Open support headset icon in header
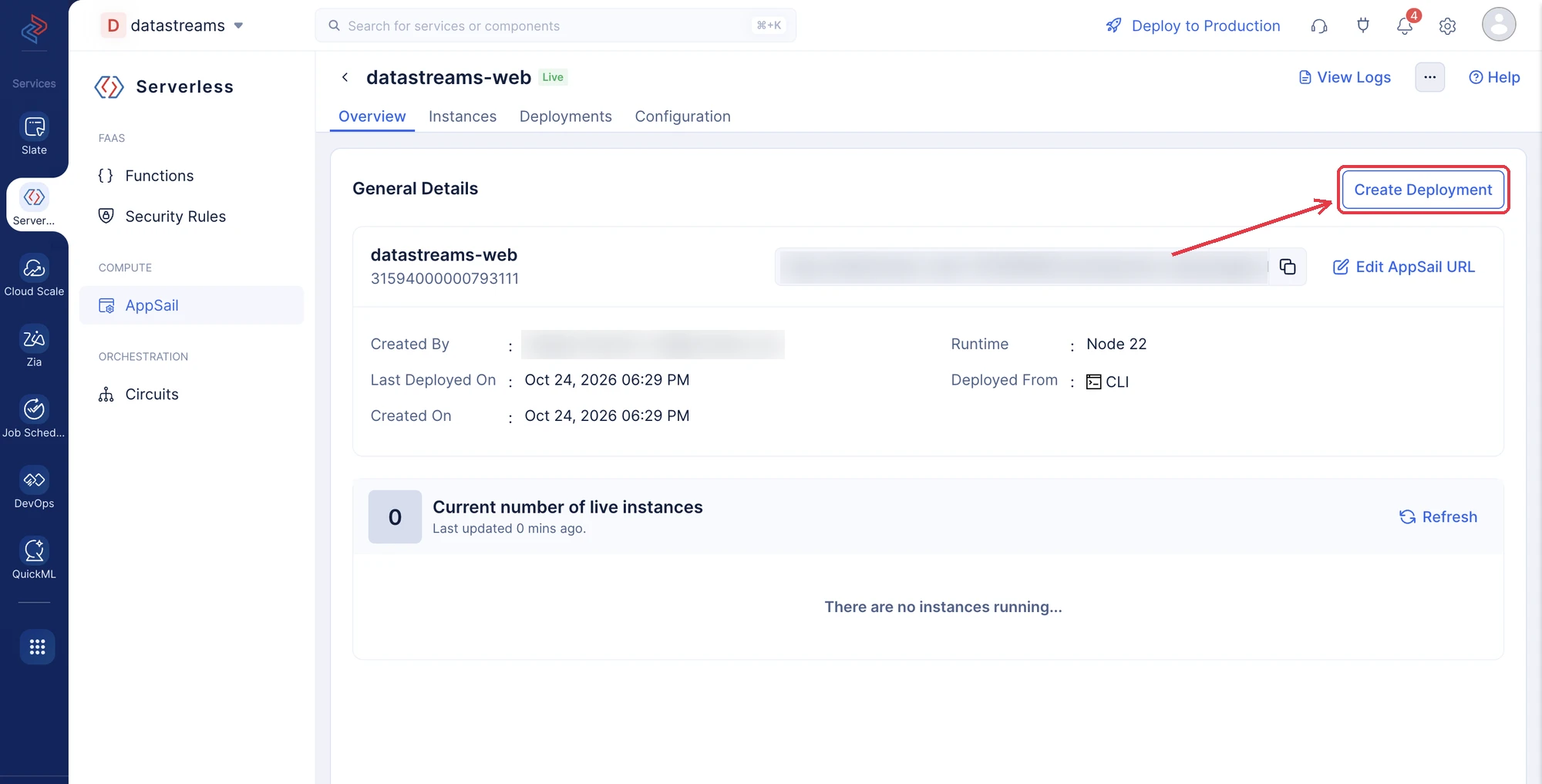 [1319, 26]
